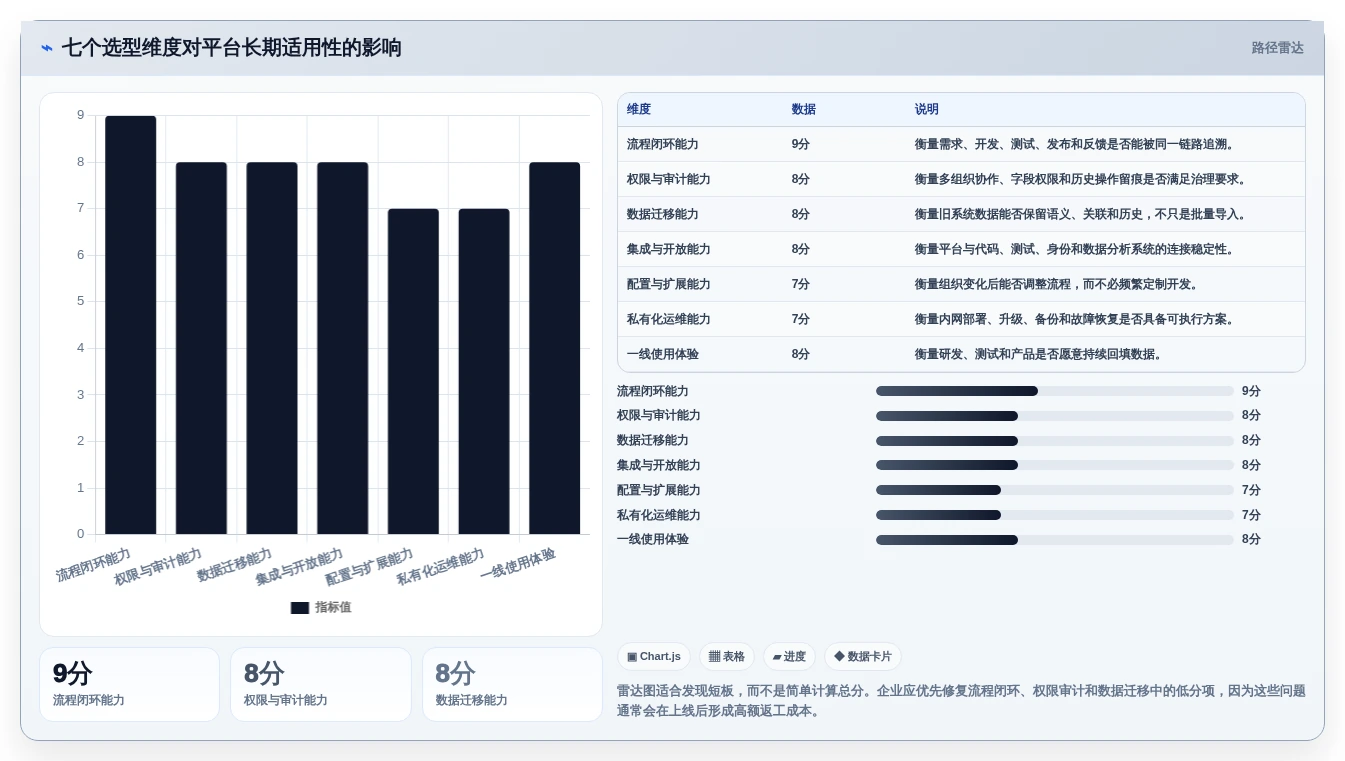Click the dark legend color box for 指标值

tap(300, 608)
